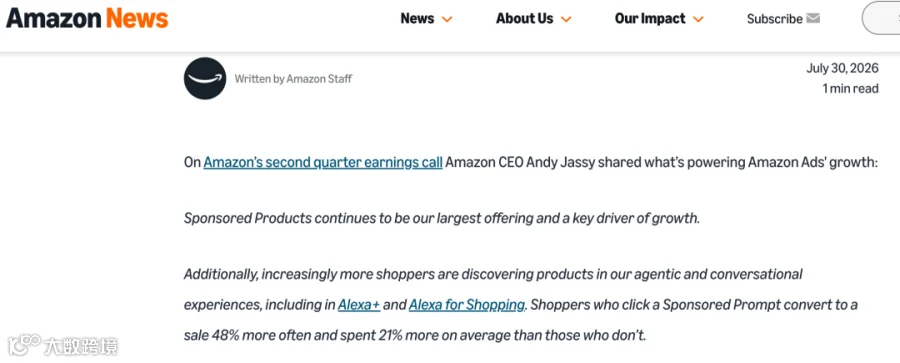Expand the About Us chevron

pos(566,20)
